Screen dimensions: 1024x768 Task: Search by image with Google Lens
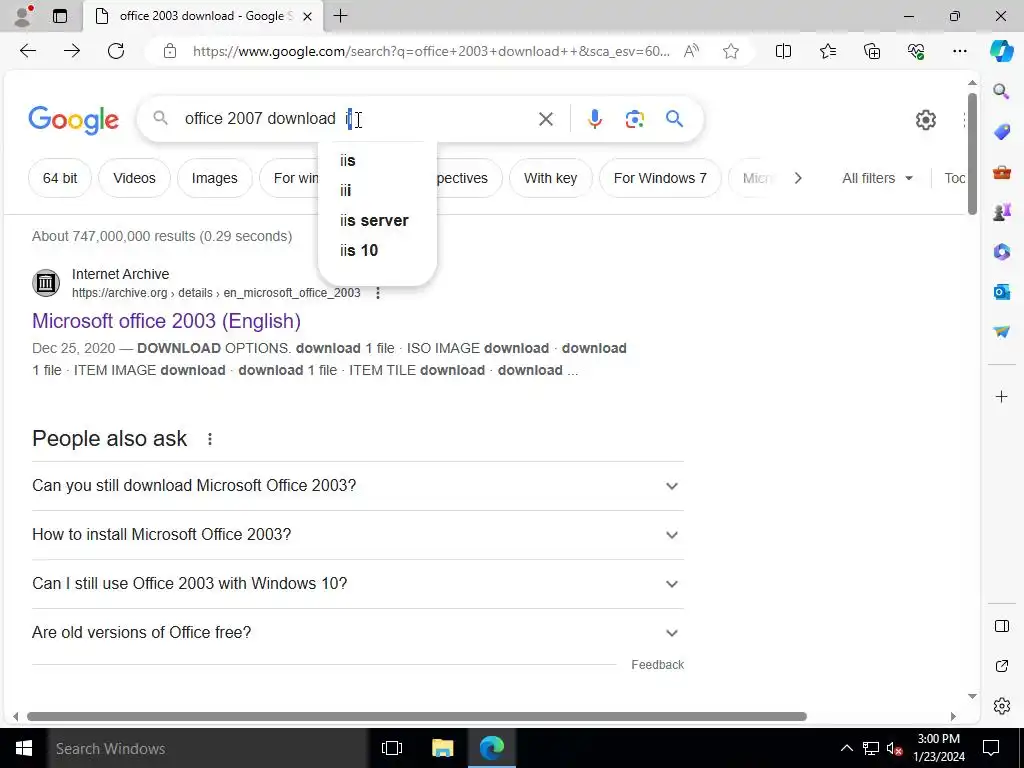634,119
